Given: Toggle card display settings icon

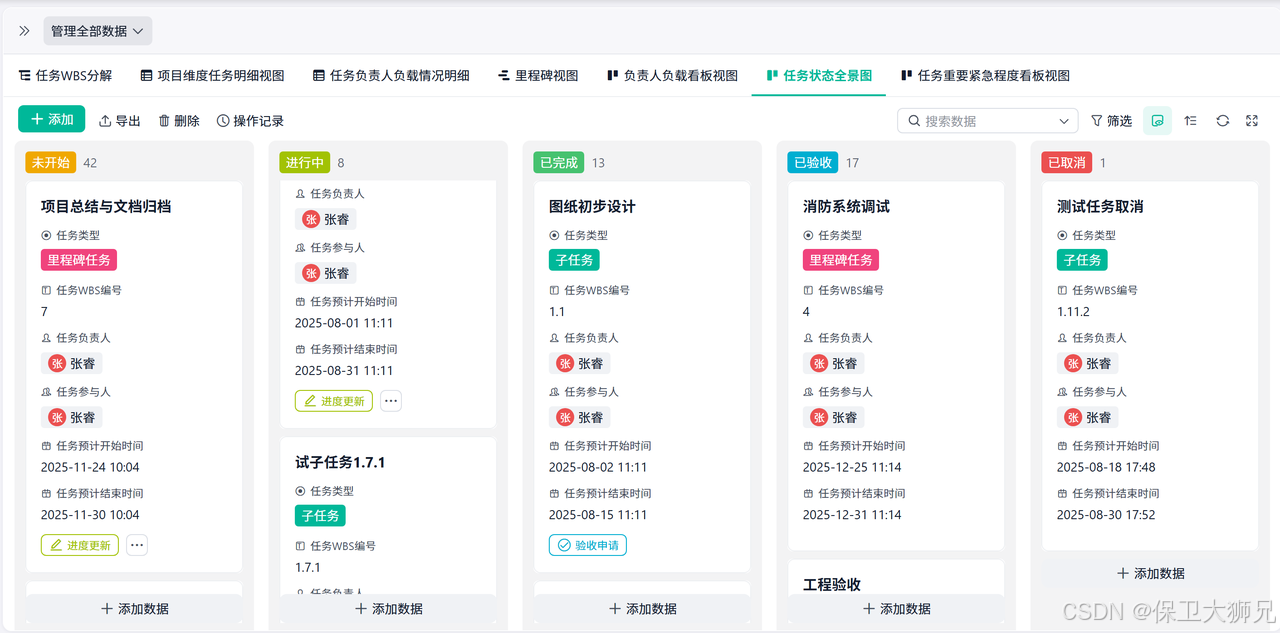Looking at the screenshot, I should 1157,121.
